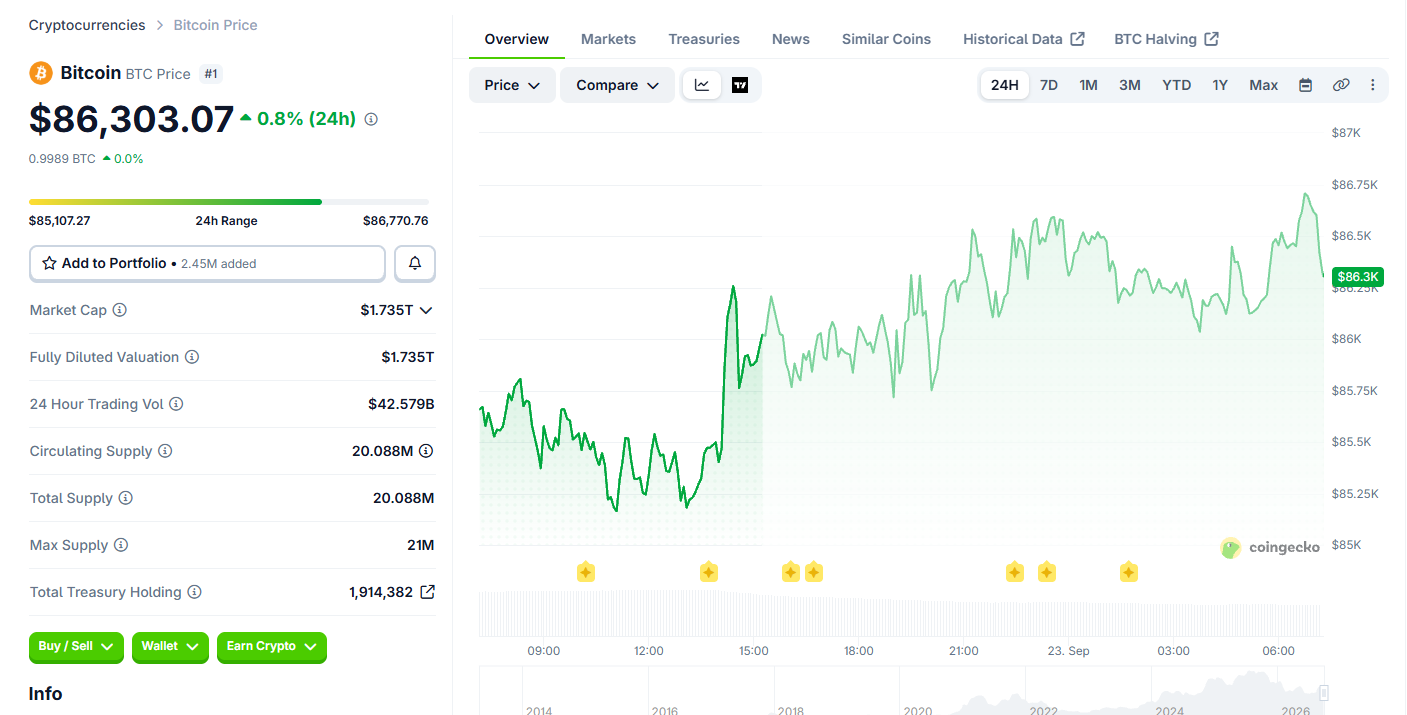This screenshot has width=1407, height=715.
Task: Click info icon beside Circulating Supply label
Action: pyautogui.click(x=165, y=451)
